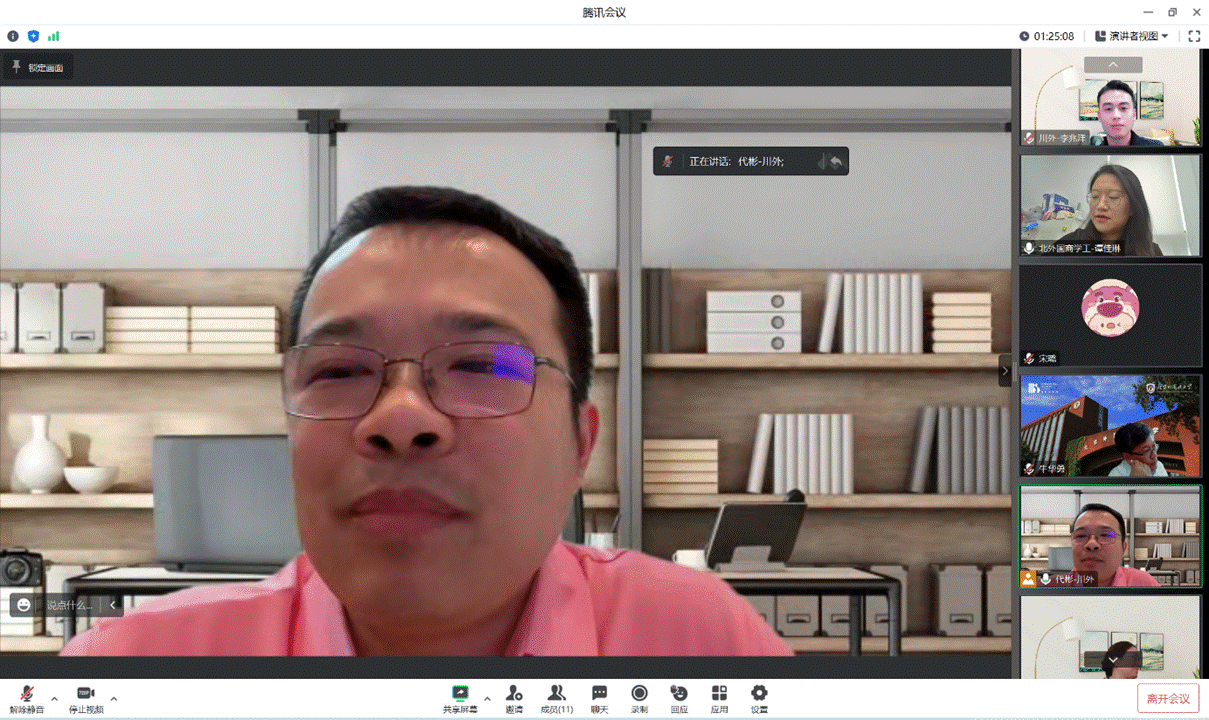Start screen sharing (共享屏幕)
Image resolution: width=1209 pixels, height=720 pixels.
click(x=460, y=699)
